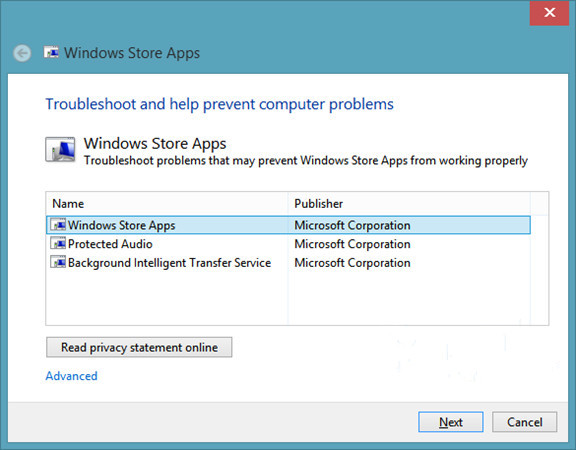Select Background Intelligent Transfer Service row

point(288,263)
